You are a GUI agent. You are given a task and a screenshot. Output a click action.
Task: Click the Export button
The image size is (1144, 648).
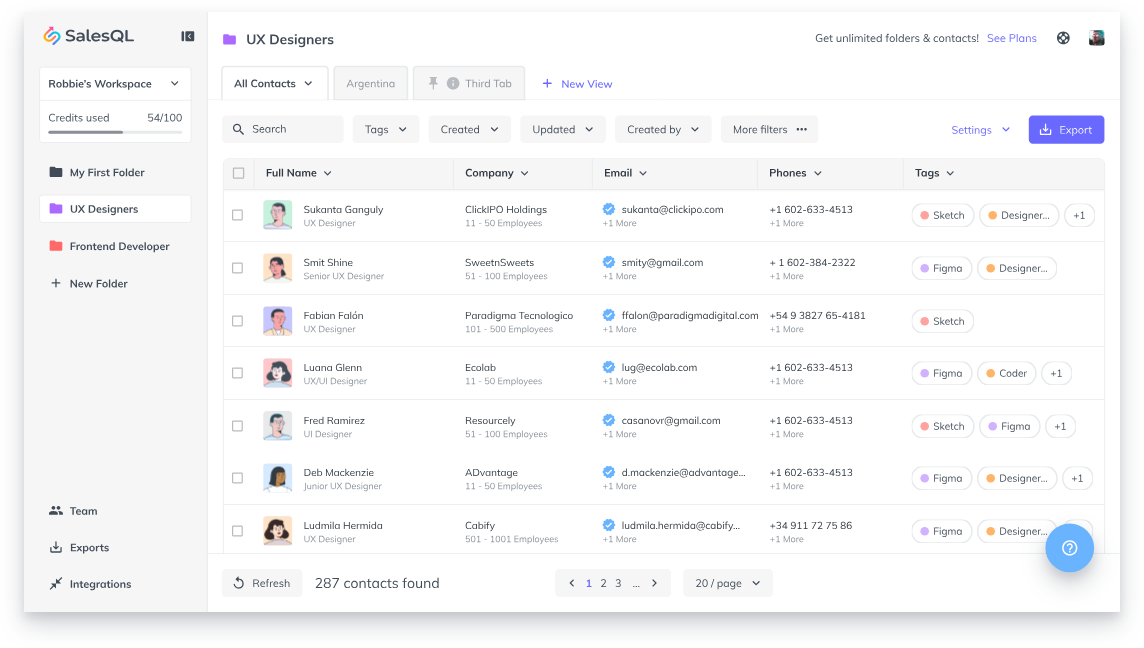tap(1066, 129)
